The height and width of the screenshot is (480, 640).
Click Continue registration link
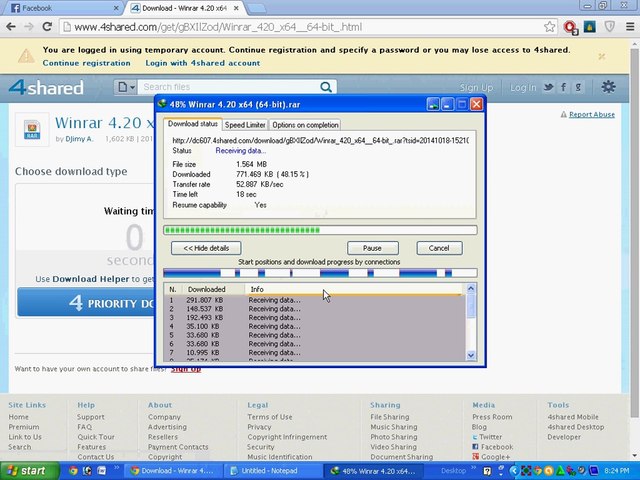coord(87,63)
